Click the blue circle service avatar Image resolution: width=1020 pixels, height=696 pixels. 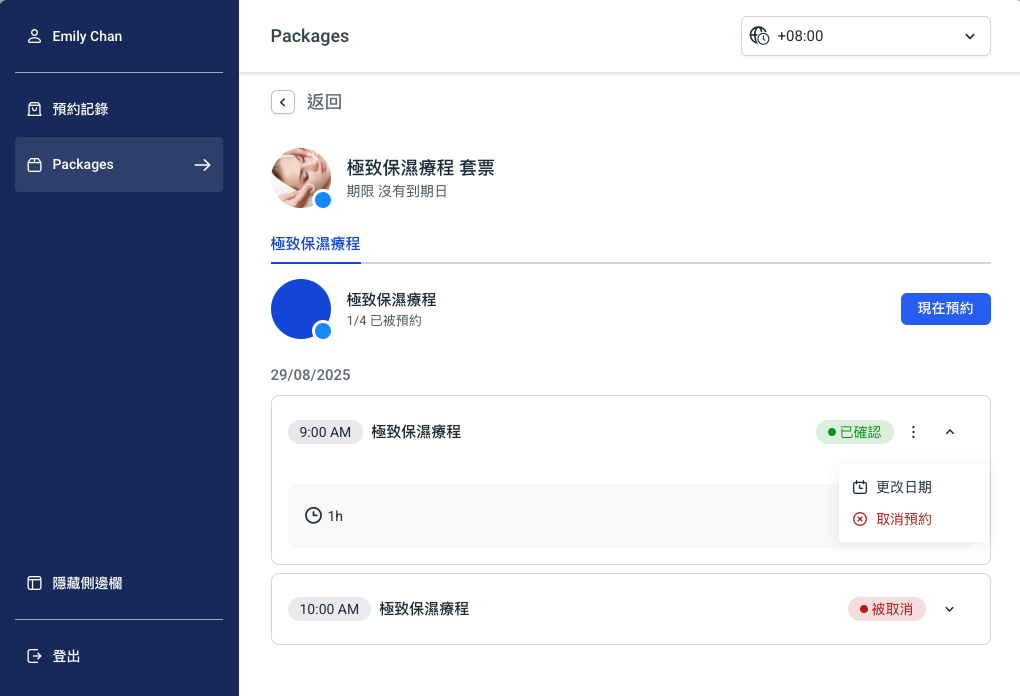pyautogui.click(x=300, y=309)
